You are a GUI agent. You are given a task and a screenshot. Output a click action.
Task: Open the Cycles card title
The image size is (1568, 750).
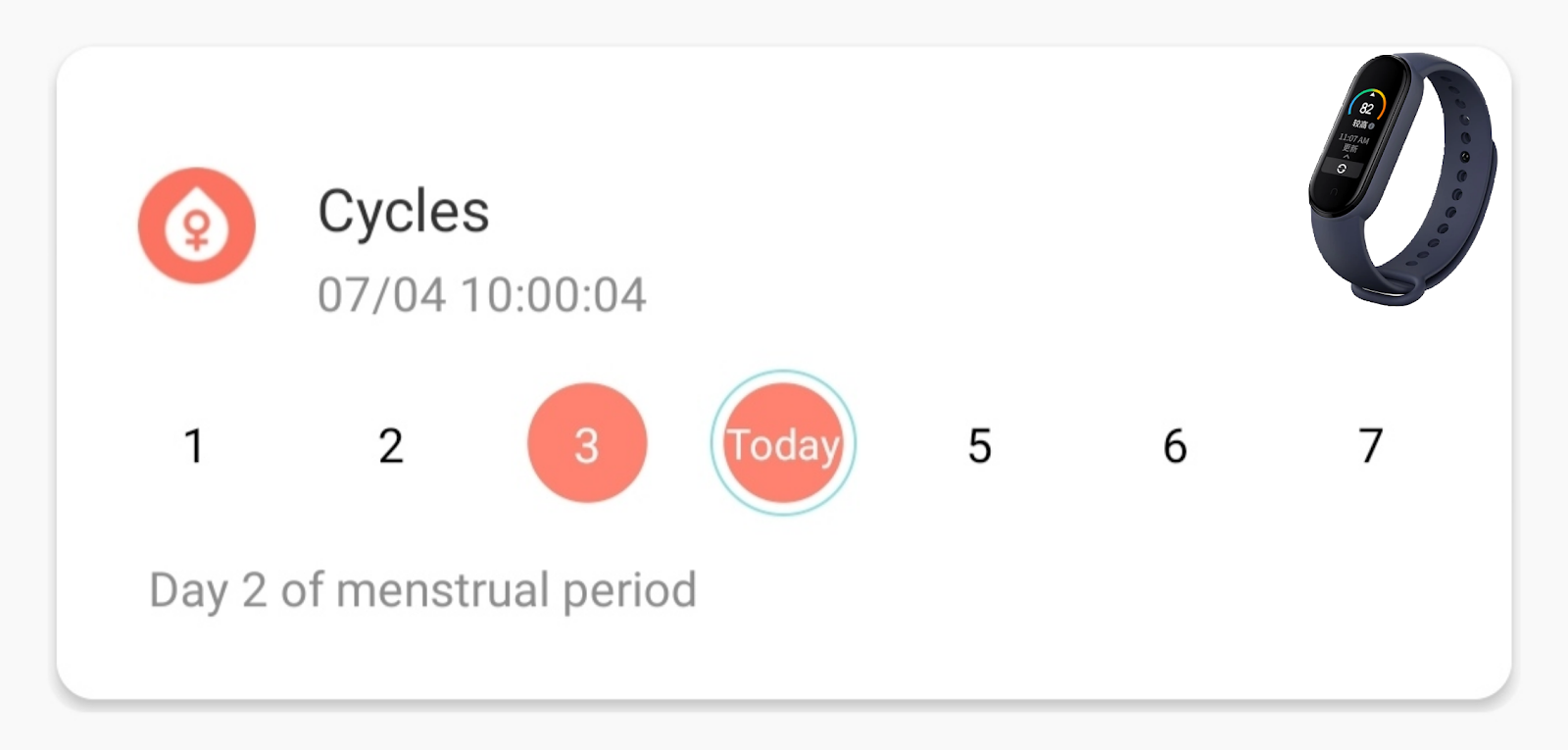[403, 211]
